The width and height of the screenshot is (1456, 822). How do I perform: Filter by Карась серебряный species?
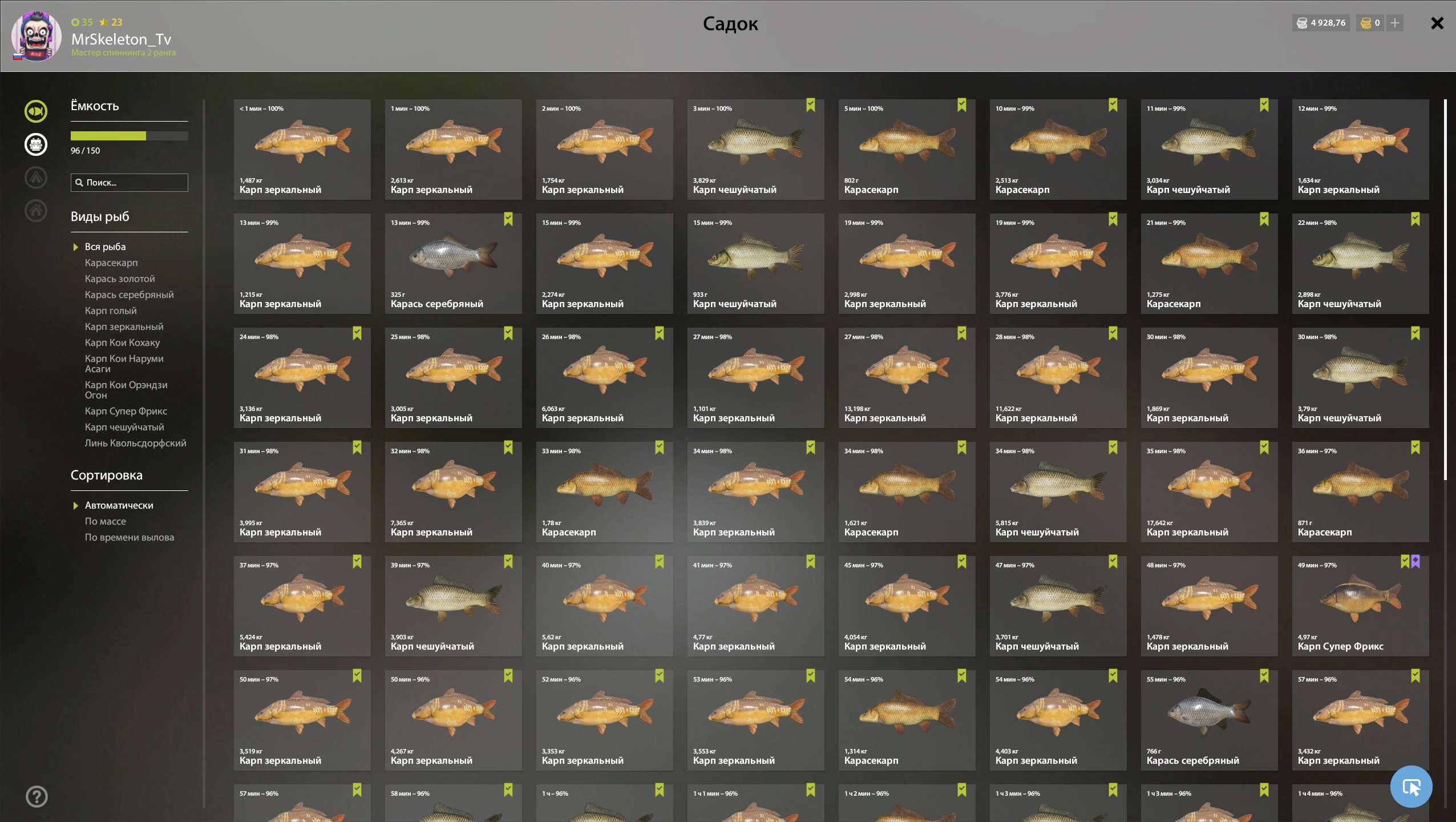(x=130, y=295)
